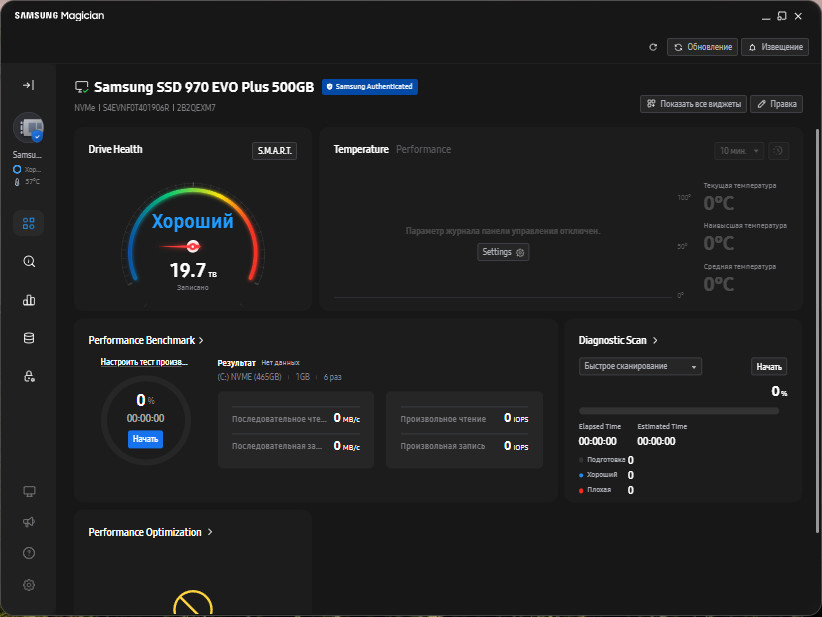
Task: Click the Diagnostic Scan progress bar
Action: coord(680,410)
